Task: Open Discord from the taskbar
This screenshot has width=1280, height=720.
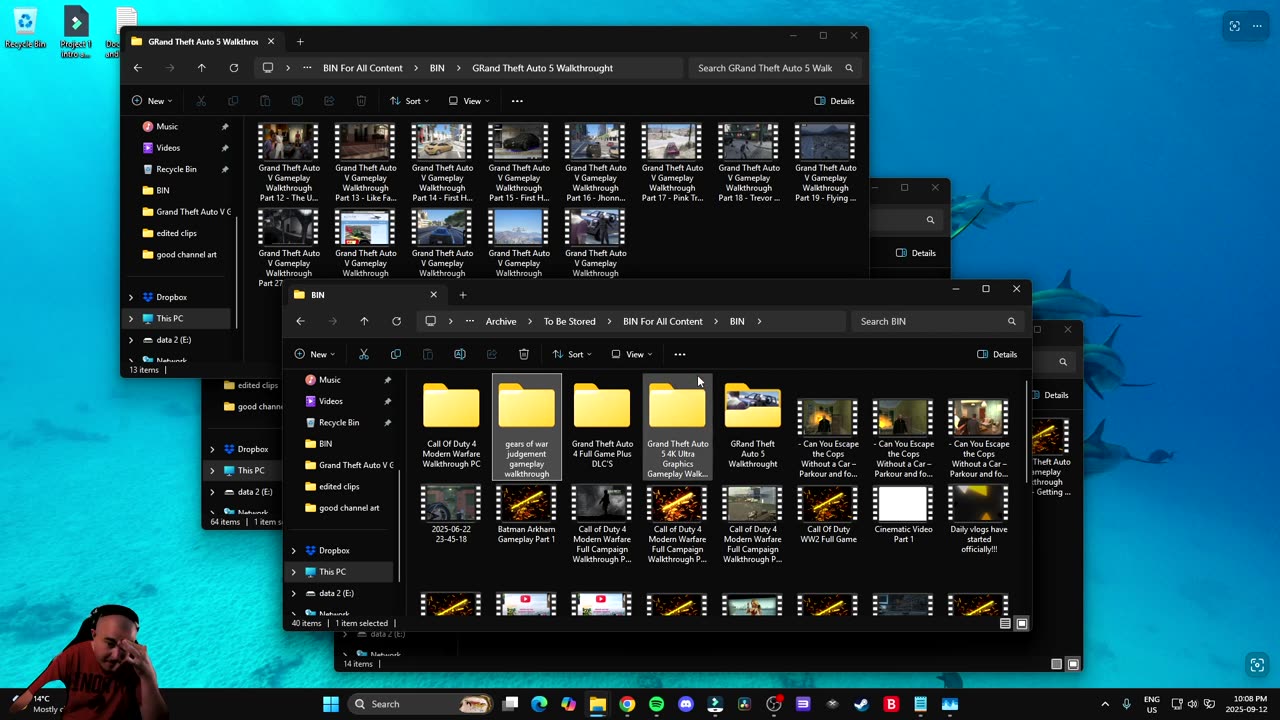Action: pos(685,704)
